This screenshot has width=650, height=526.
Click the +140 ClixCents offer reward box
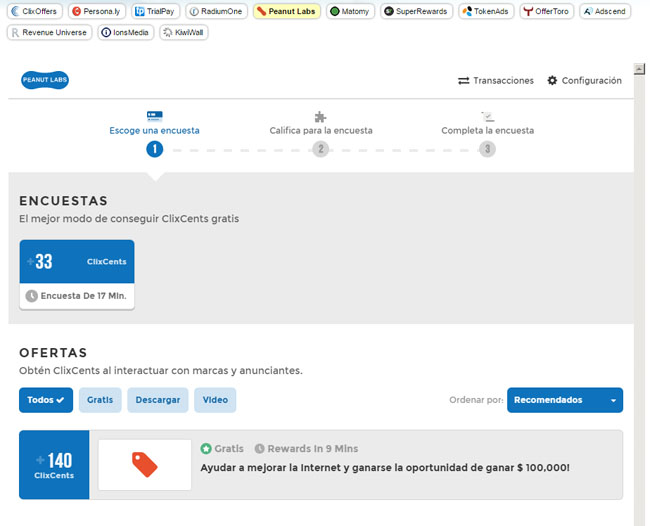coord(54,465)
